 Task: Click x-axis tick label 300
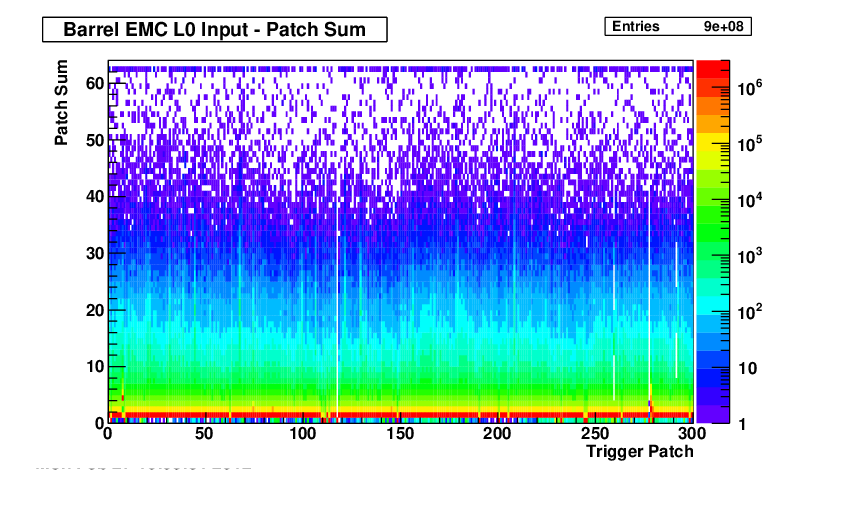tap(692, 434)
